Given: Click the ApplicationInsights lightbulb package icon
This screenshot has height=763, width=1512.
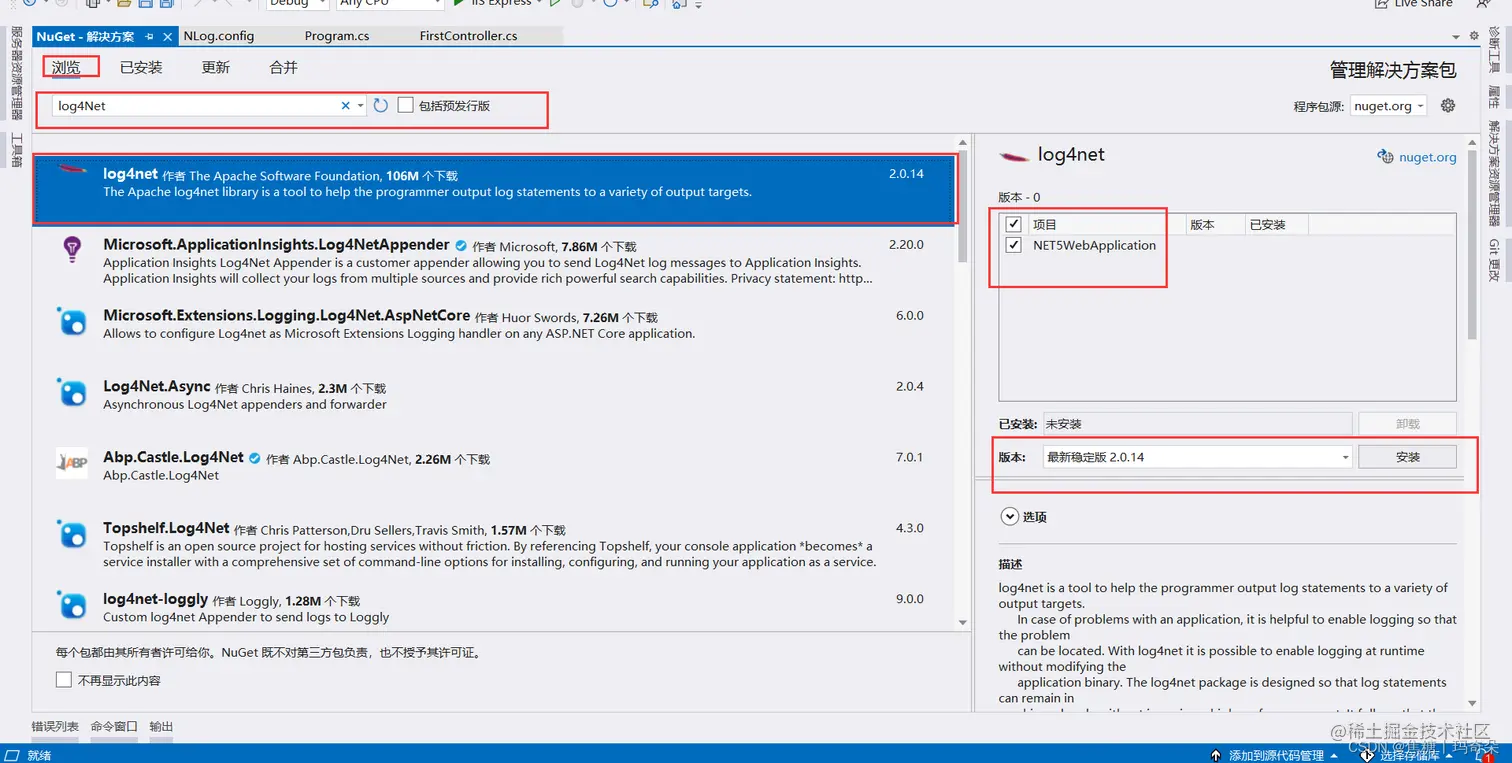Looking at the screenshot, I should pos(72,249).
